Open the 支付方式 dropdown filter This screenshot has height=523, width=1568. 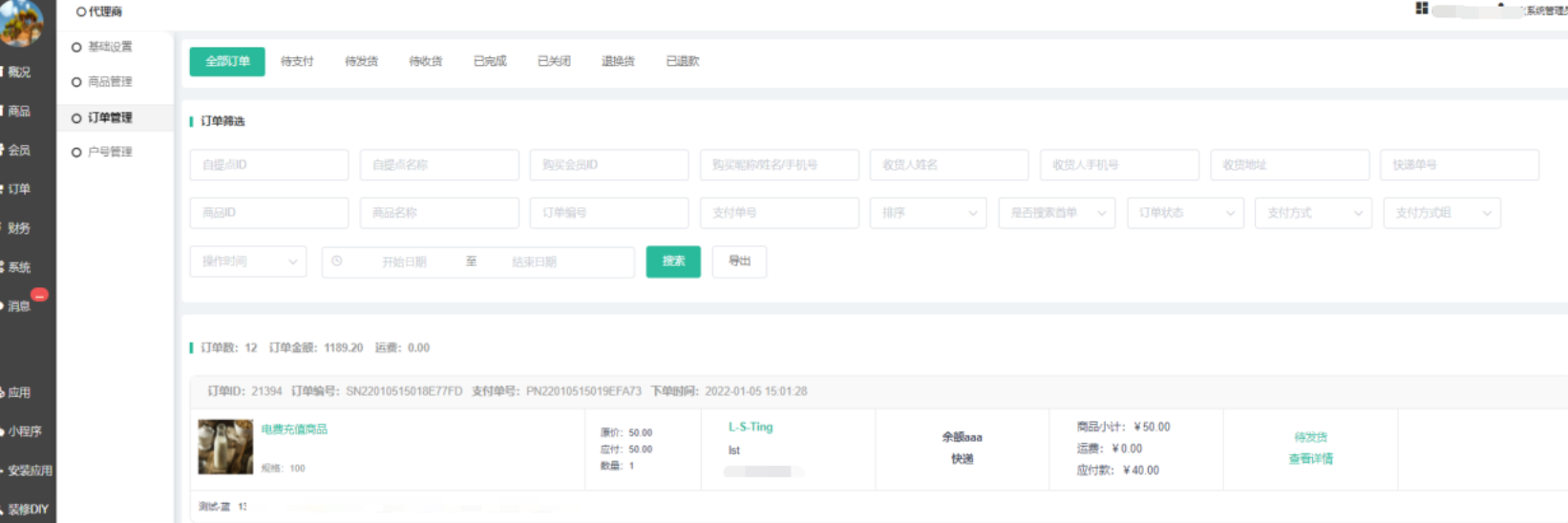pos(1313,213)
